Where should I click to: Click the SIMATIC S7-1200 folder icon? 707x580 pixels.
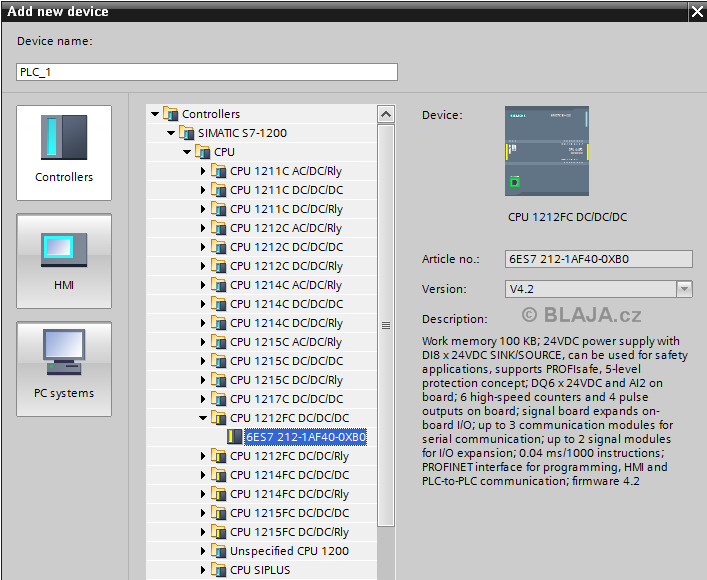187,133
